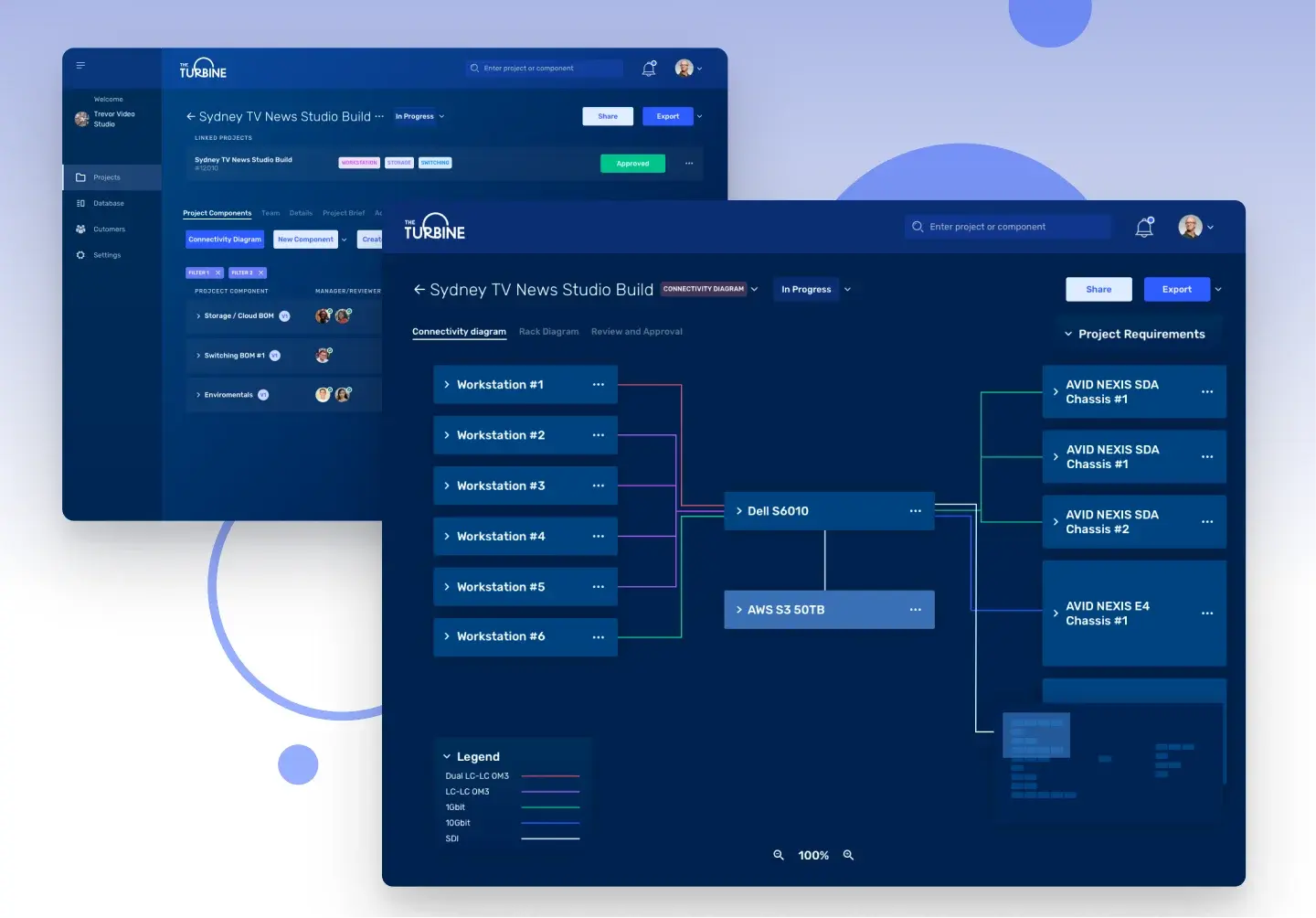This screenshot has height=918, width=1316.
Task: Open the hamburger menu in the back window
Action: click(80, 66)
